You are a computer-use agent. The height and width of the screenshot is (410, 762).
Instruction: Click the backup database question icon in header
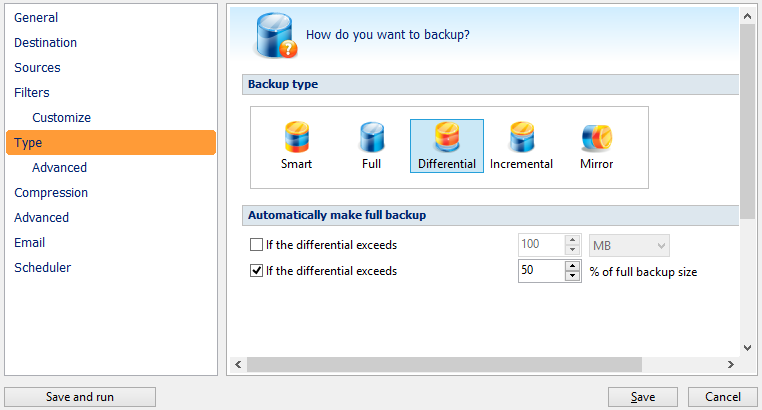tap(276, 35)
